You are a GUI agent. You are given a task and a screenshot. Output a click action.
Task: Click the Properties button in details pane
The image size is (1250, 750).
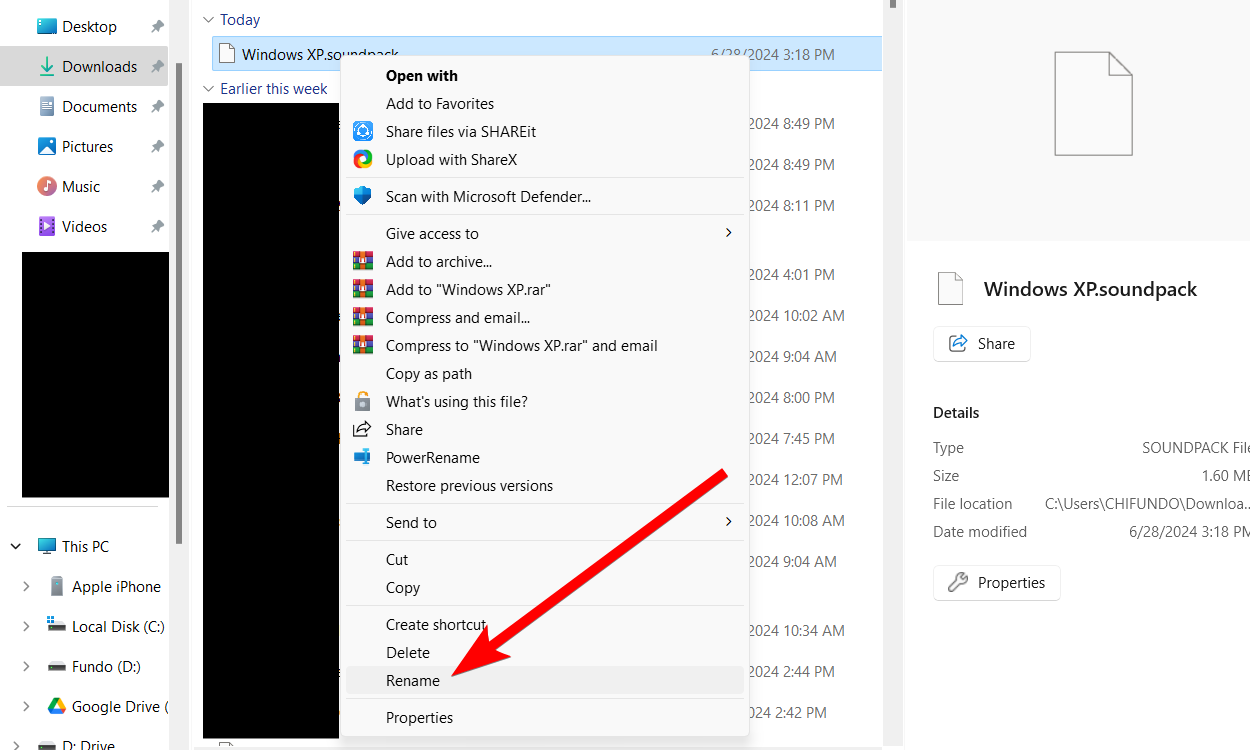pyautogui.click(x=997, y=582)
